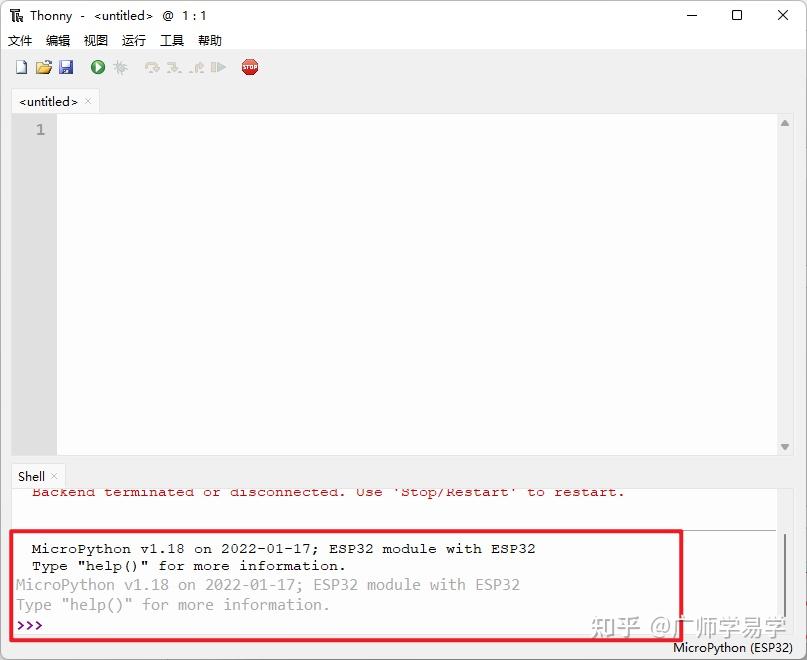This screenshot has width=807, height=660.
Task: Open the 视图 menu
Action: (x=95, y=40)
